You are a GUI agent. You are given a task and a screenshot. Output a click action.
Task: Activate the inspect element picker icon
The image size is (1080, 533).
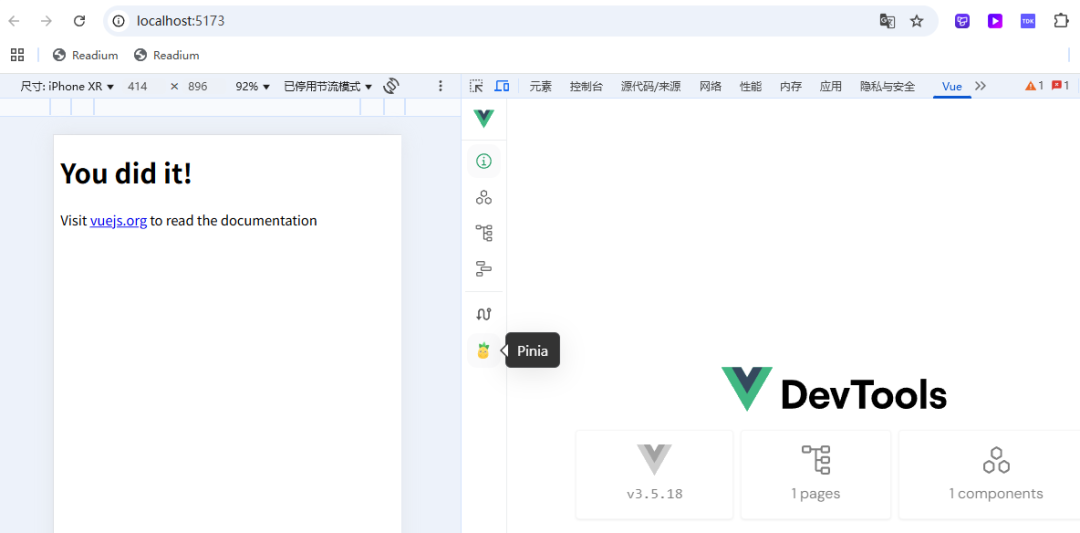pos(476,86)
